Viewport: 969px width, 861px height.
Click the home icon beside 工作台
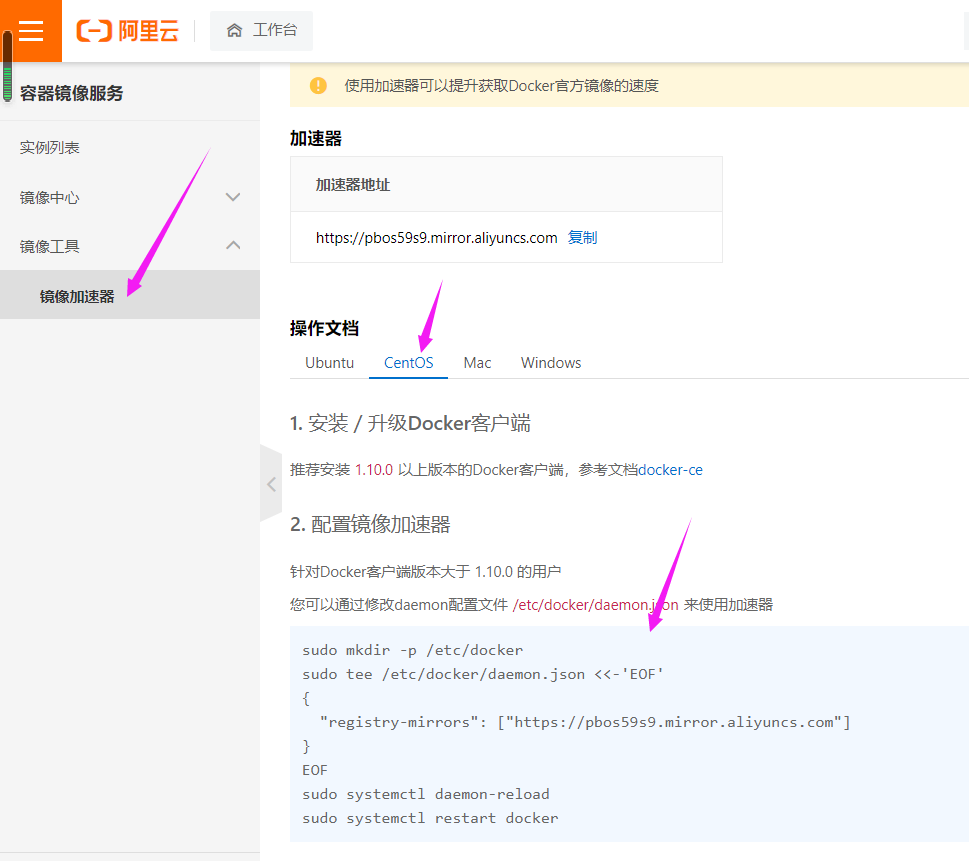[234, 30]
